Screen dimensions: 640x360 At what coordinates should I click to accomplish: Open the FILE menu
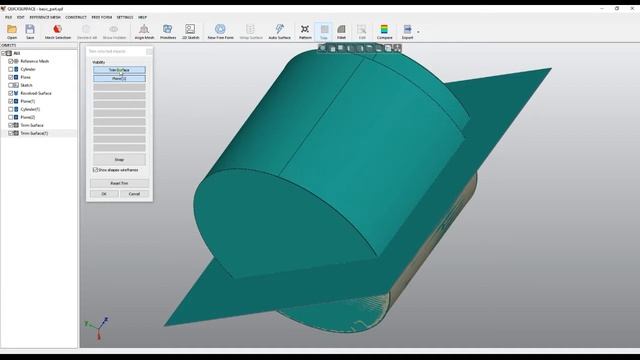(x=8, y=17)
